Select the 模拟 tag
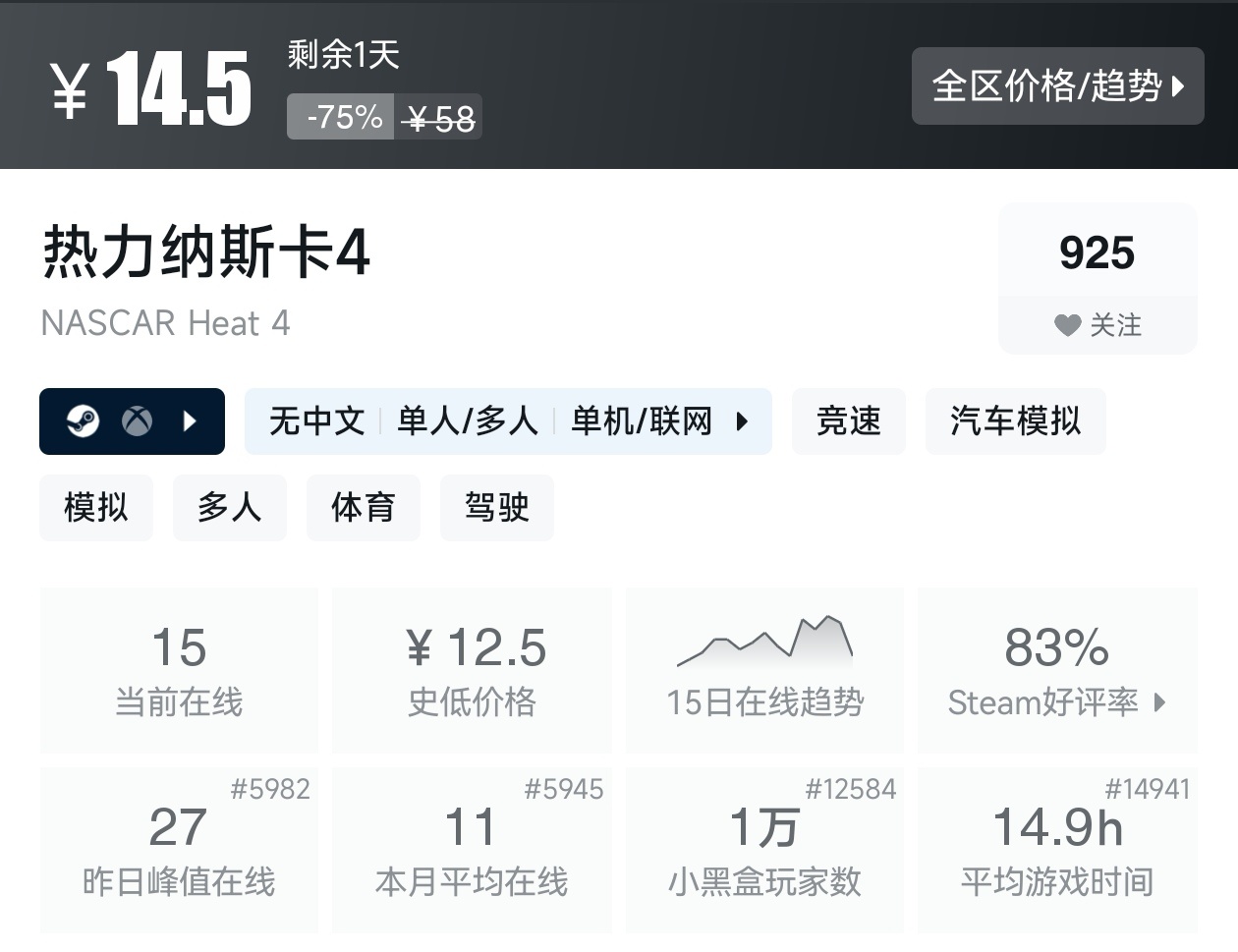Image resolution: width=1238 pixels, height=952 pixels. click(96, 508)
